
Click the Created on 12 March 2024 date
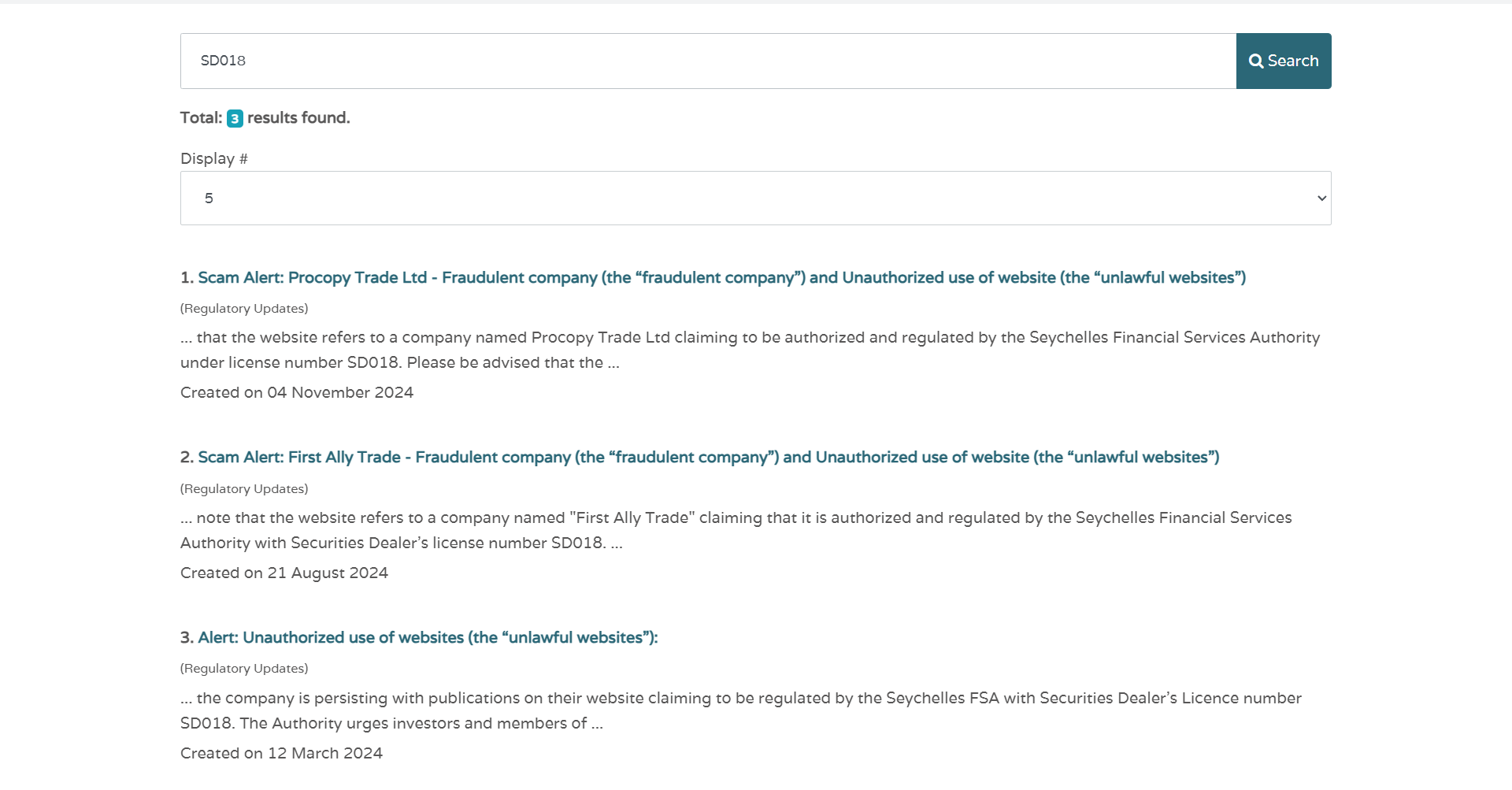click(x=281, y=753)
